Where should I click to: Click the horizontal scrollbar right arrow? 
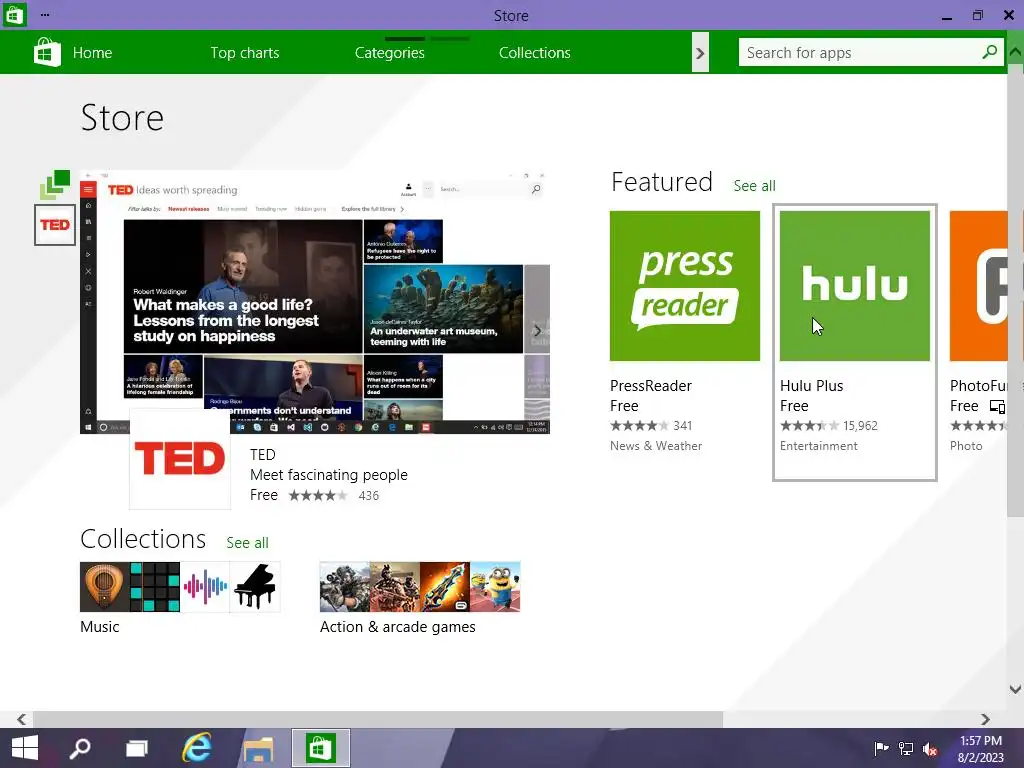click(x=985, y=719)
